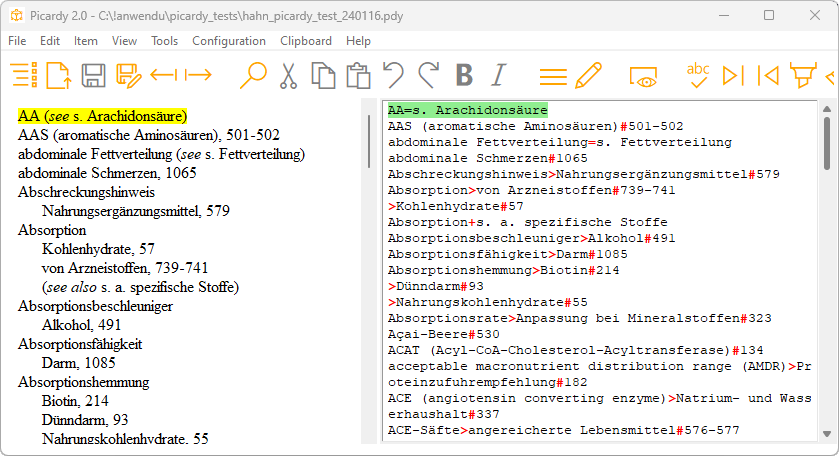Image resolution: width=839 pixels, height=456 pixels.
Task: Click the green AA=s. Arachidonsäure line
Action: coord(466,109)
